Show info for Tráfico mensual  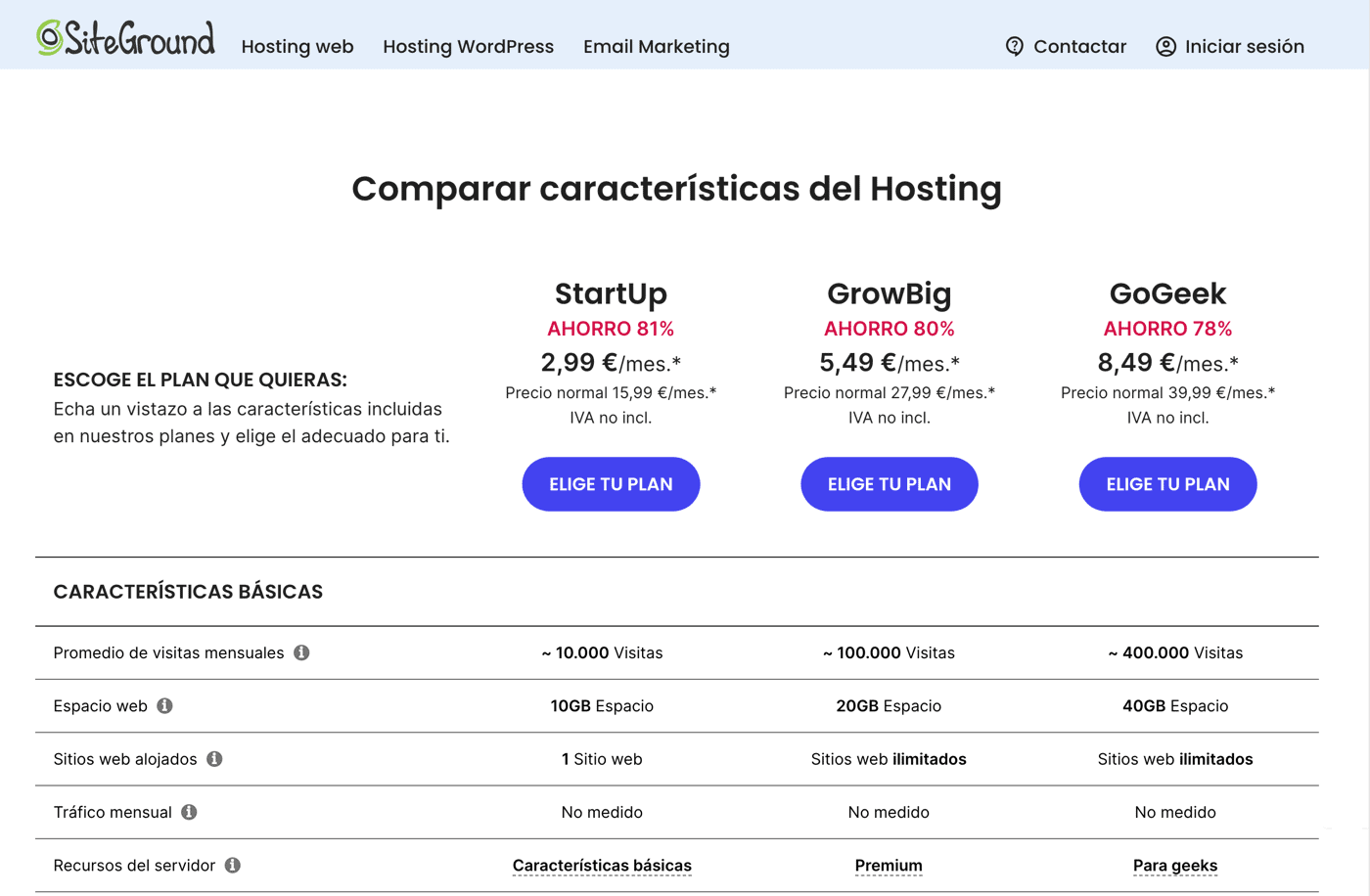pos(189,812)
